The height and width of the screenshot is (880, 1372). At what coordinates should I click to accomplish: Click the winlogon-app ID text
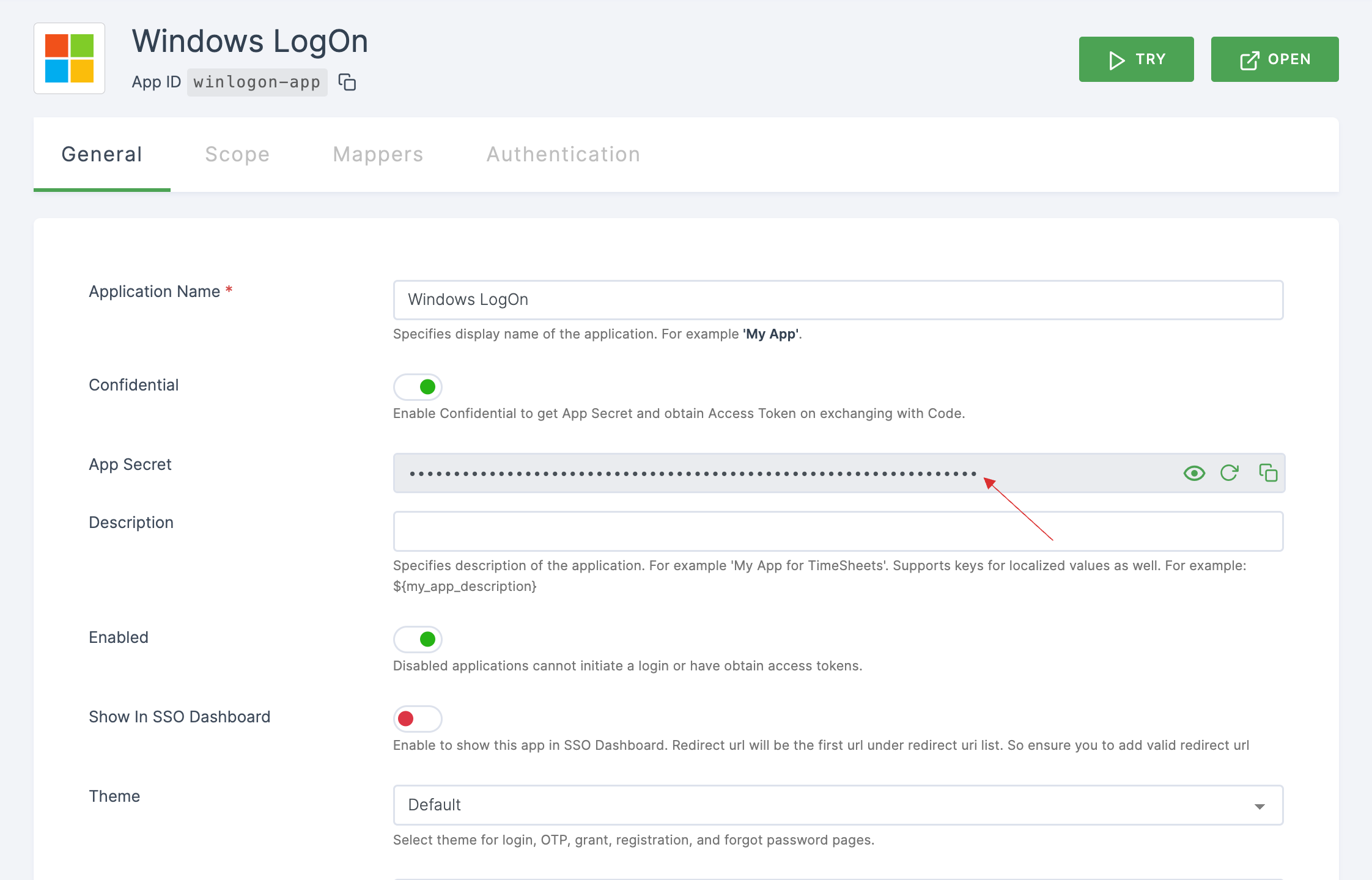[257, 82]
